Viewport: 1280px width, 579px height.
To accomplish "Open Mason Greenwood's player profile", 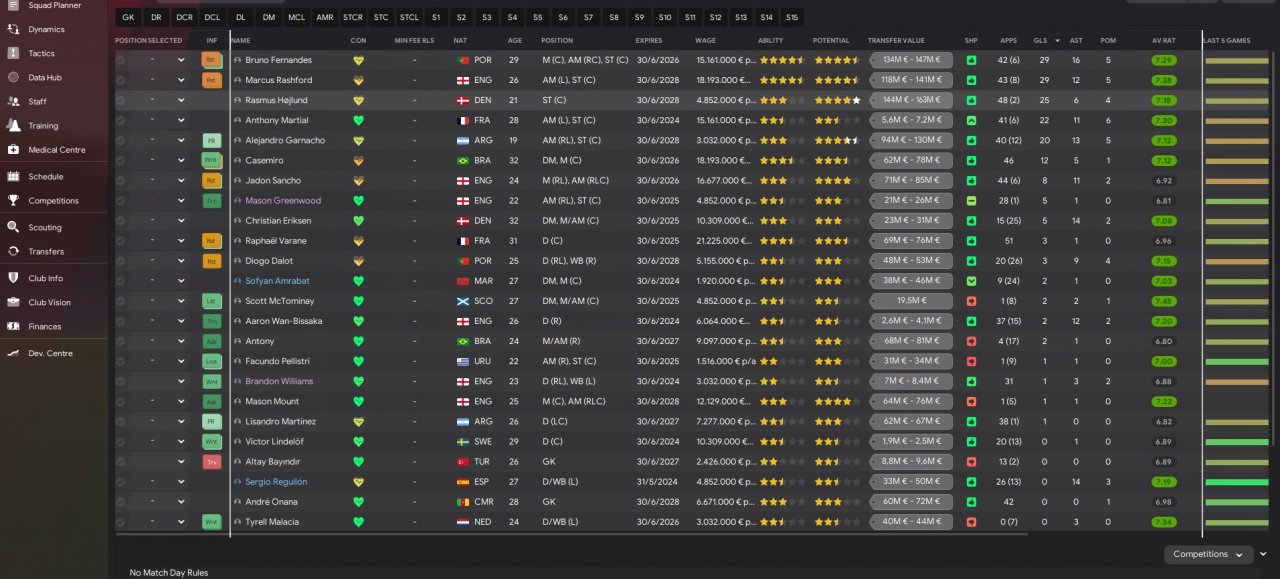I will pos(283,200).
